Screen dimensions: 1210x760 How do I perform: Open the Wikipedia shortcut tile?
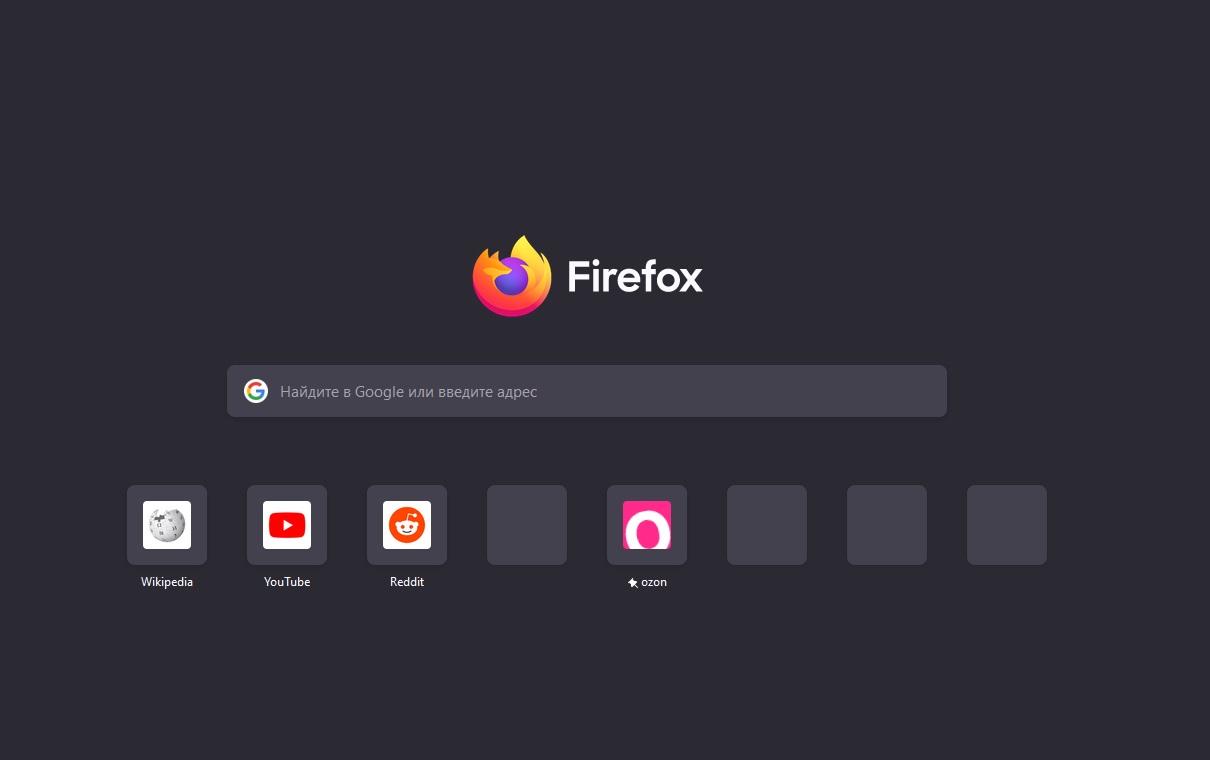coord(167,525)
